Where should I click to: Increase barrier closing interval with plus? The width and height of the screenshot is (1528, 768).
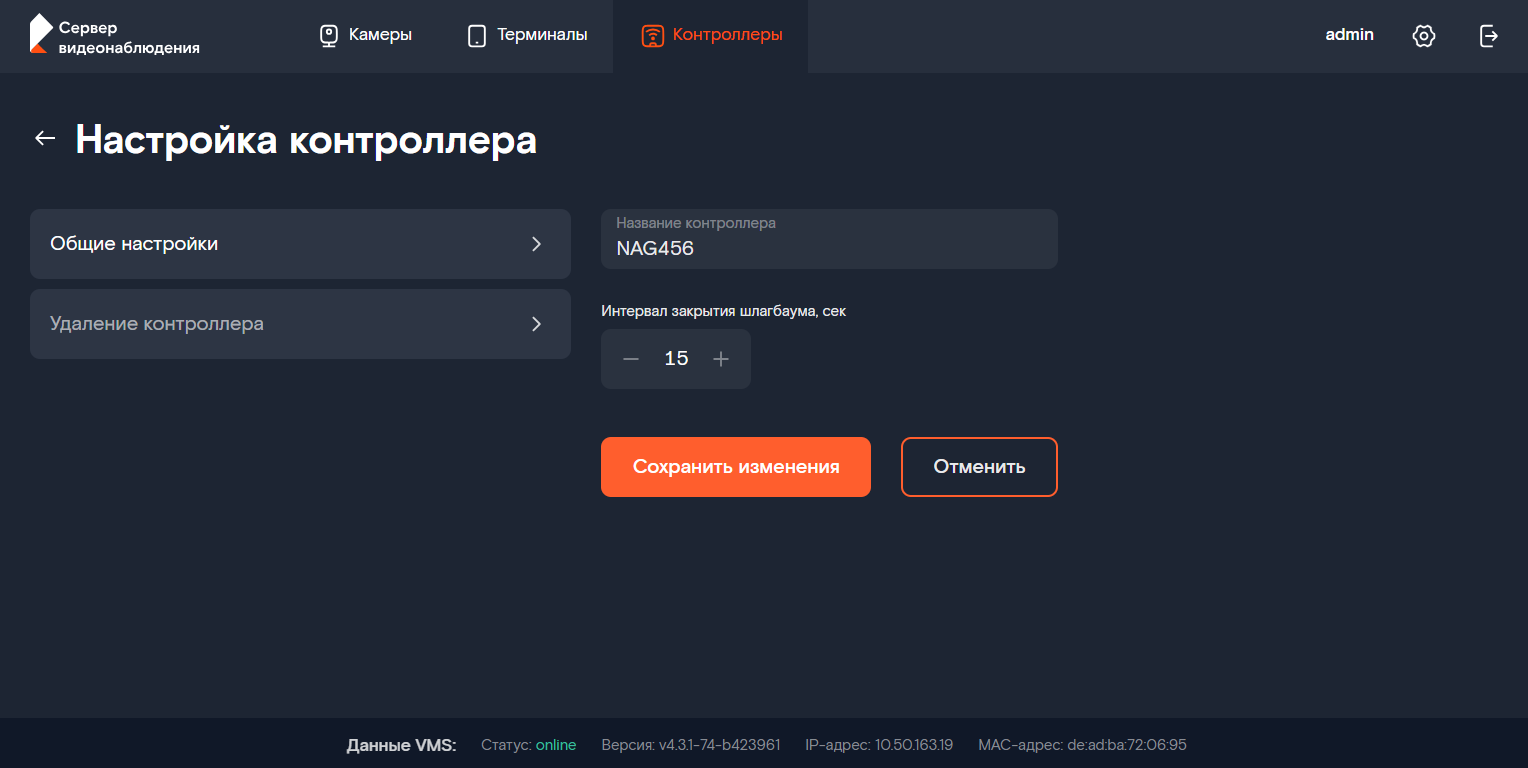tap(721, 359)
